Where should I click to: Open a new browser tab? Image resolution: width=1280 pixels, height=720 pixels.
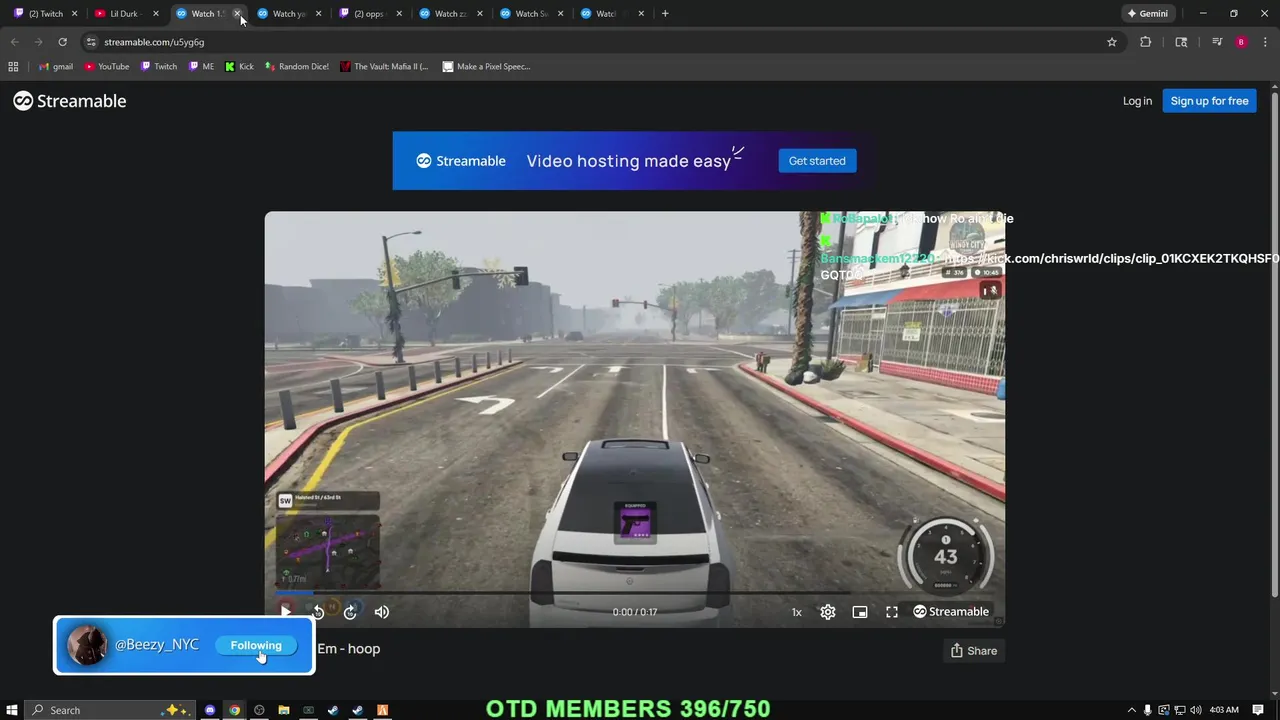pos(665,14)
